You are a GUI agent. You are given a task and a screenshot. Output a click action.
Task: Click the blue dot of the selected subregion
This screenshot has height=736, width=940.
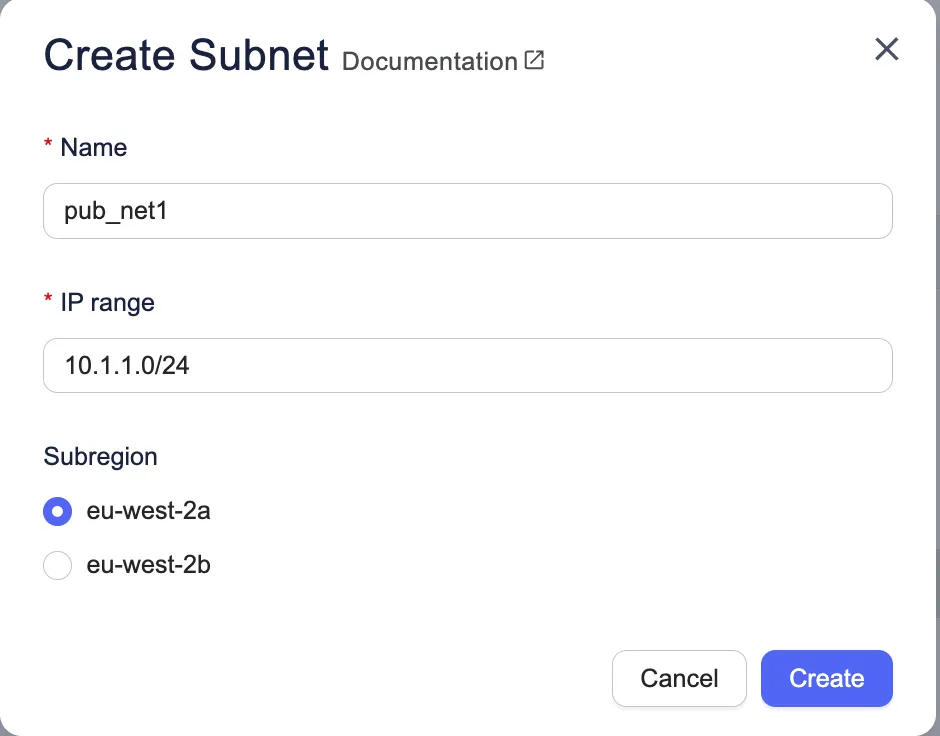click(58, 512)
